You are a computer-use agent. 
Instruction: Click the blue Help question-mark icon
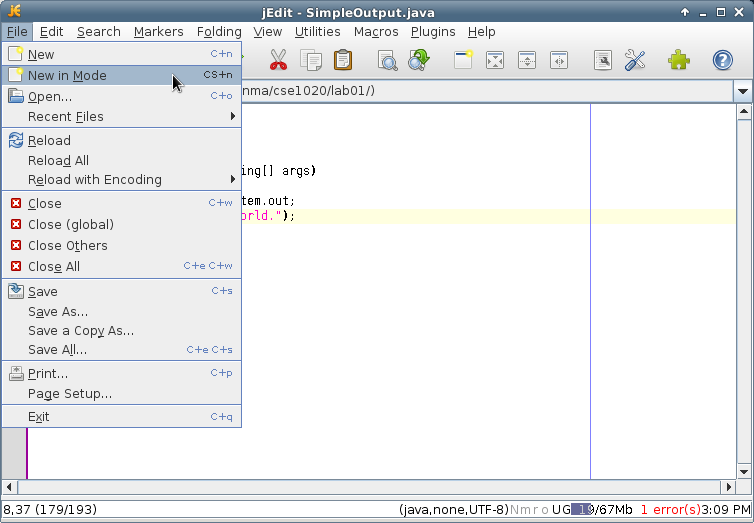[x=722, y=60]
